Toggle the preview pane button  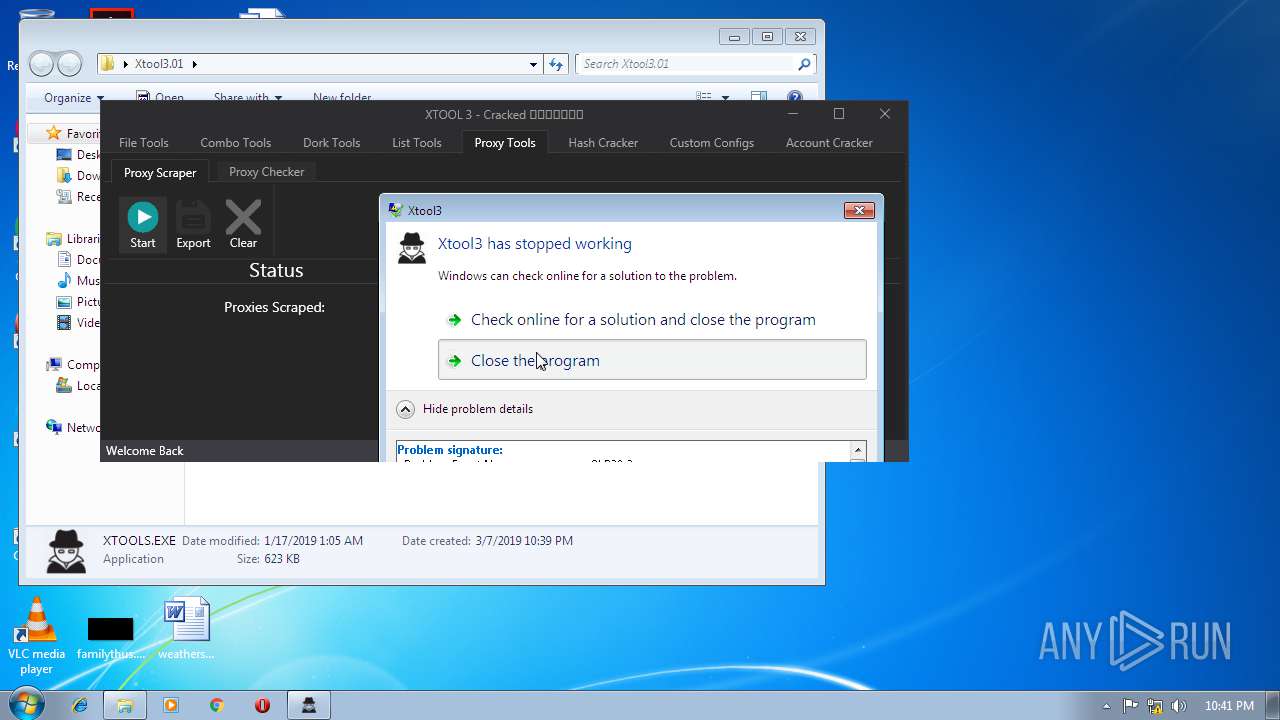tap(759, 97)
